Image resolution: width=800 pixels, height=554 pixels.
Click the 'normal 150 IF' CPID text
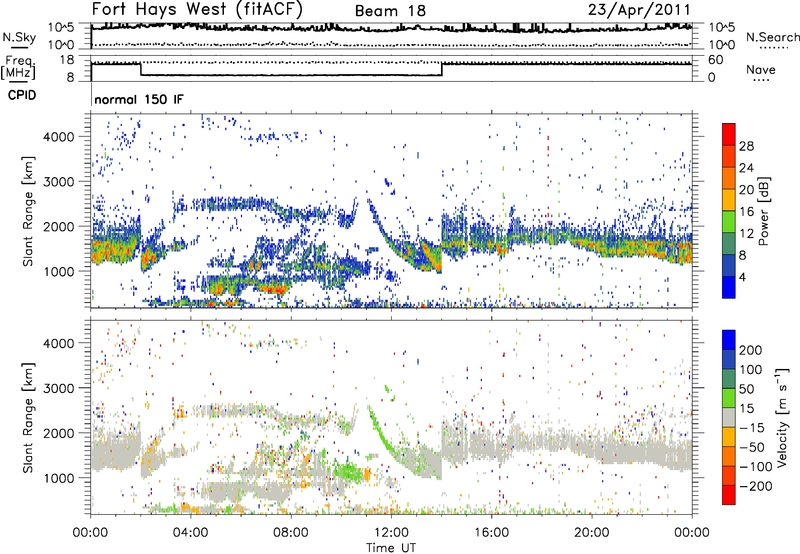click(x=139, y=99)
